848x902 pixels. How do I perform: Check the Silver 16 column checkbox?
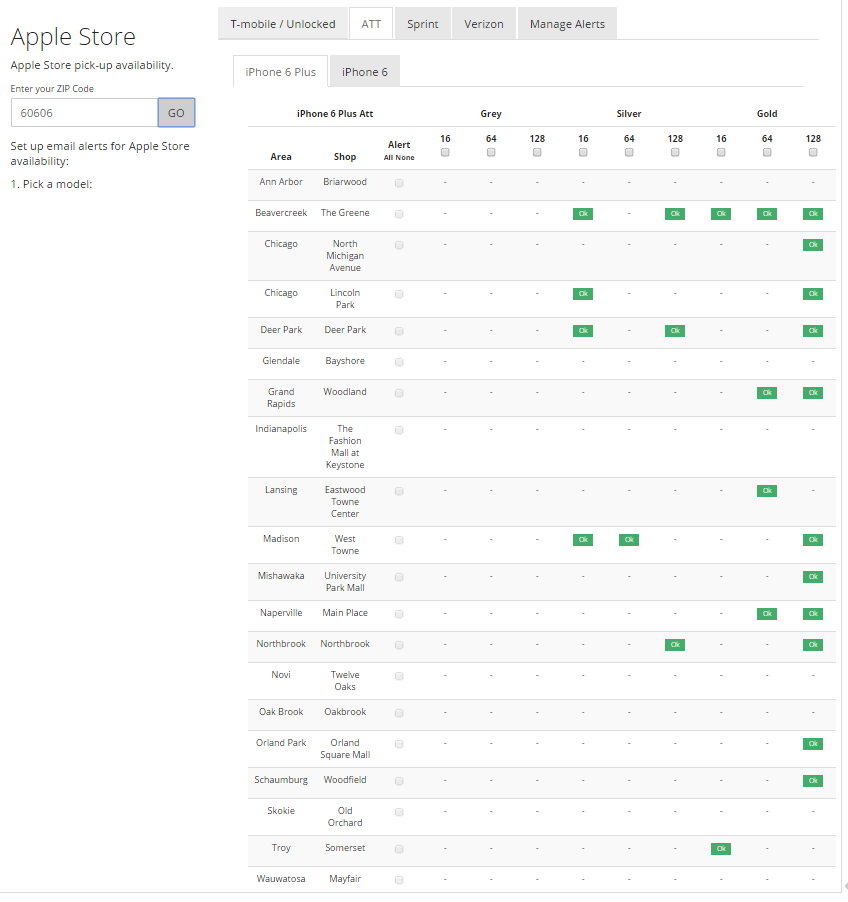[x=583, y=152]
